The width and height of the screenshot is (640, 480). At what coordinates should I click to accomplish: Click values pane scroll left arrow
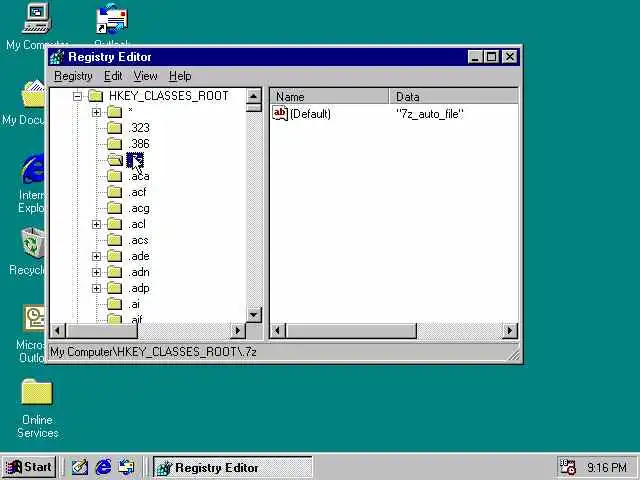[278, 331]
